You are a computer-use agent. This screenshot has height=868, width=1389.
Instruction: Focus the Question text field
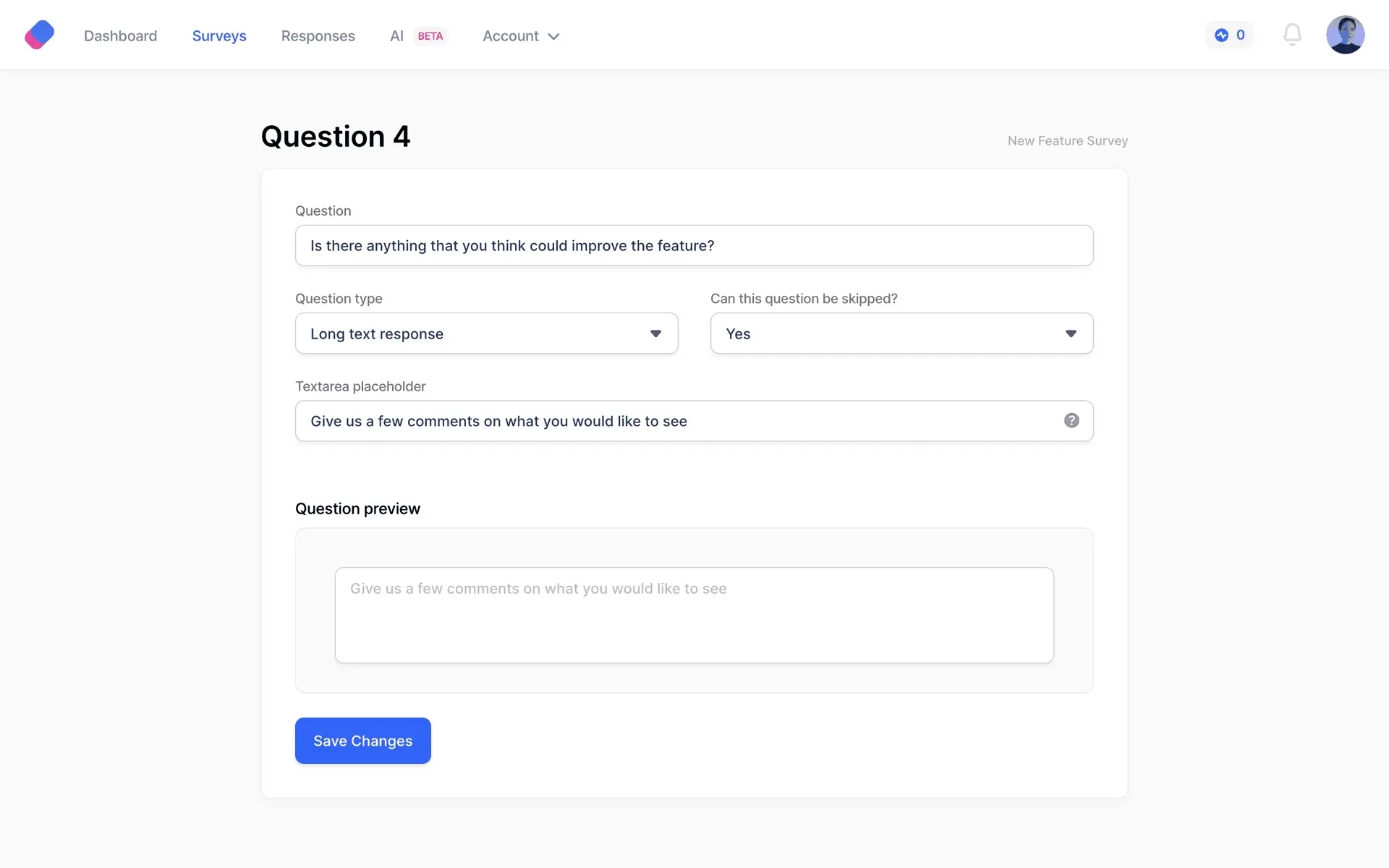(x=693, y=246)
